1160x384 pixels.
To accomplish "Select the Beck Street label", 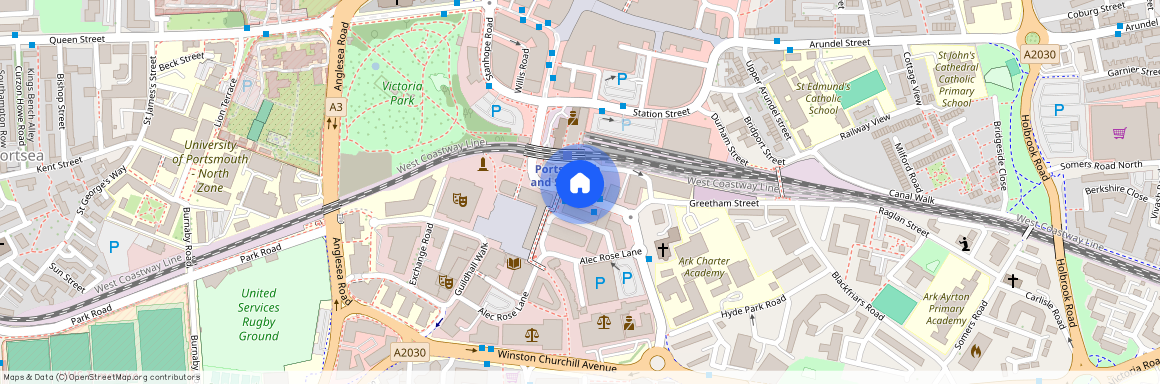I will point(181,62).
